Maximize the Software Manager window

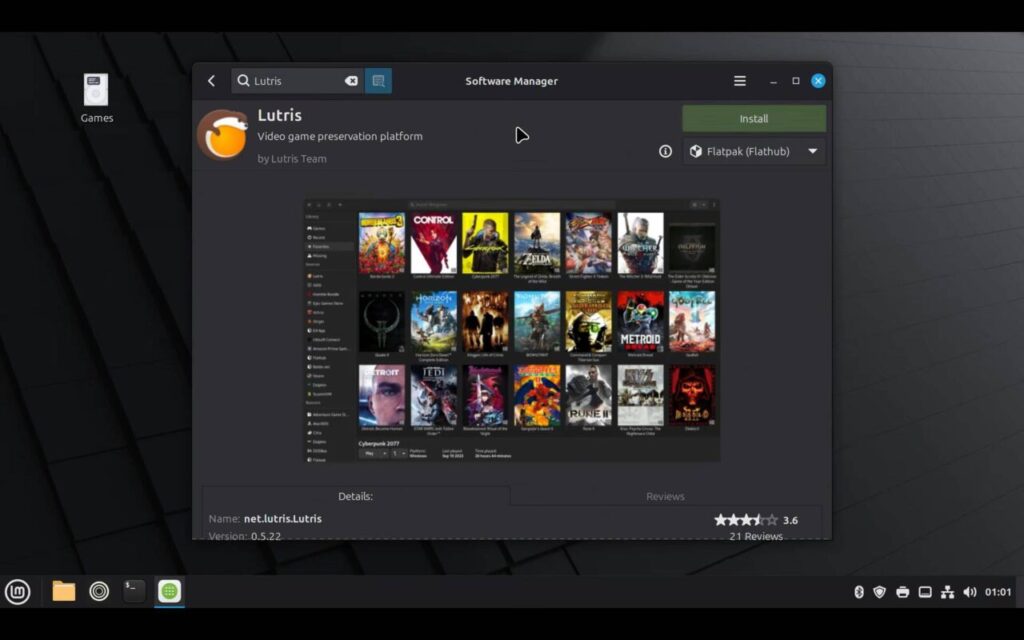(x=795, y=81)
